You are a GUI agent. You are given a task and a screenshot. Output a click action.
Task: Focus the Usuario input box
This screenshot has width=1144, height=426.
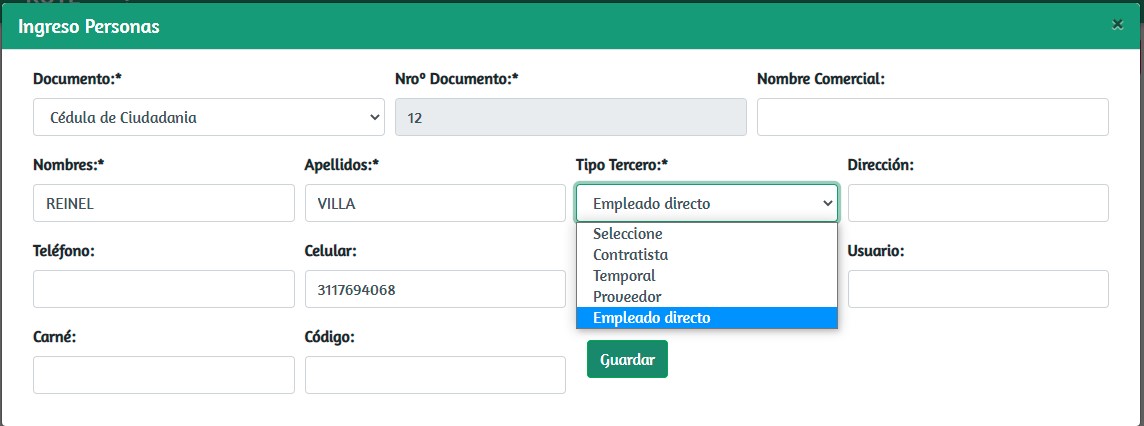point(977,289)
